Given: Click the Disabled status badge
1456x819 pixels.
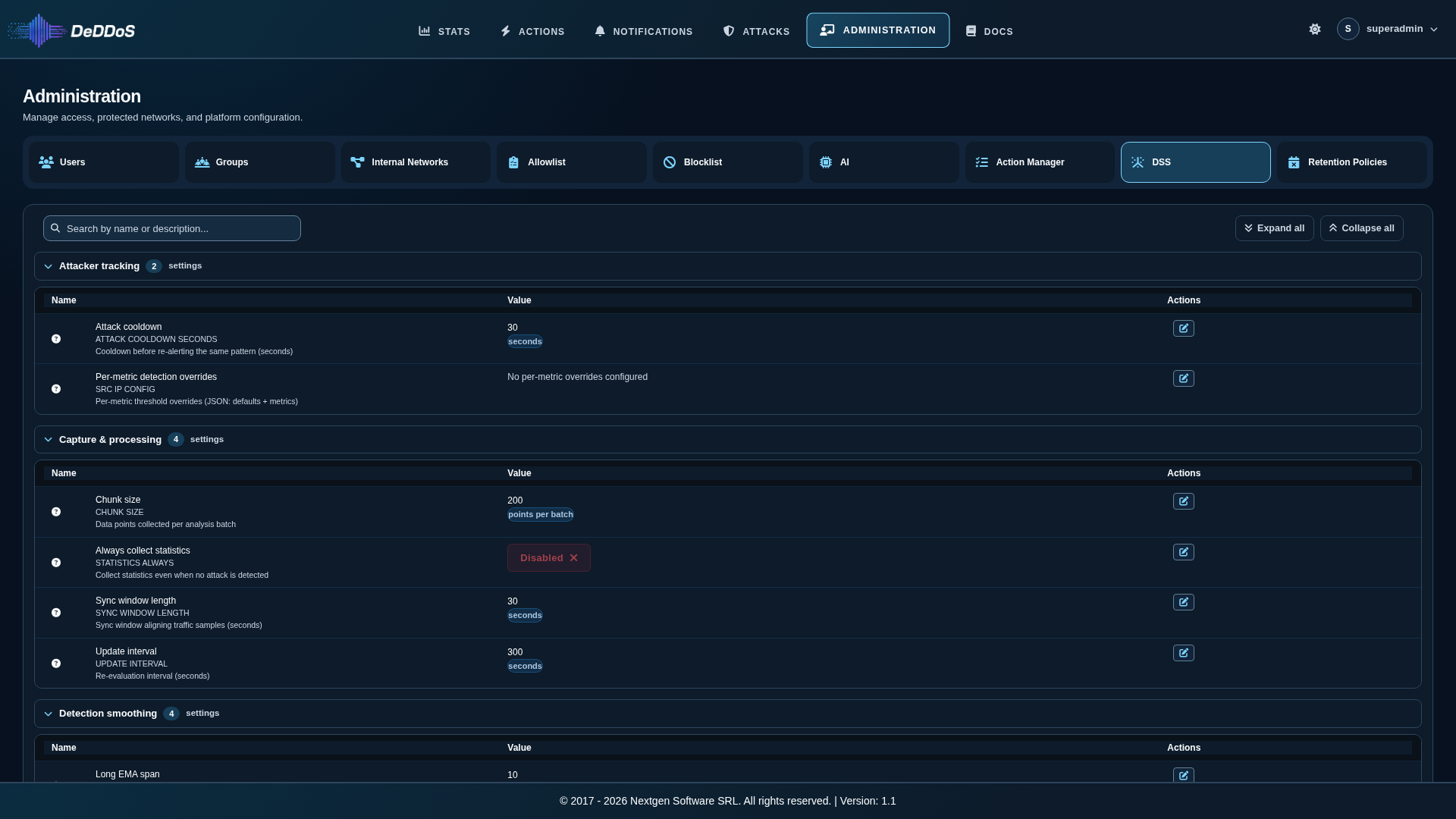Looking at the screenshot, I should 549,558.
